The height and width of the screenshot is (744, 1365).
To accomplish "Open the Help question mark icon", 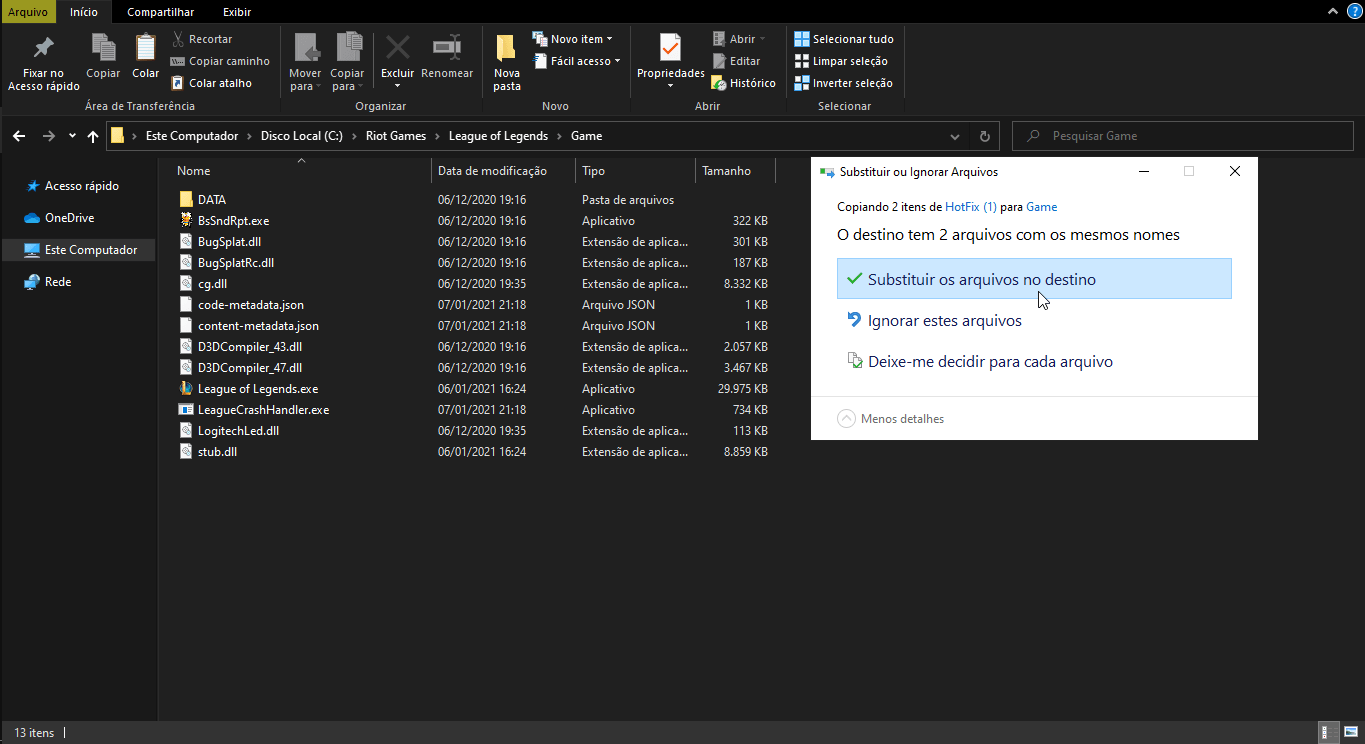I will coord(1354,12).
